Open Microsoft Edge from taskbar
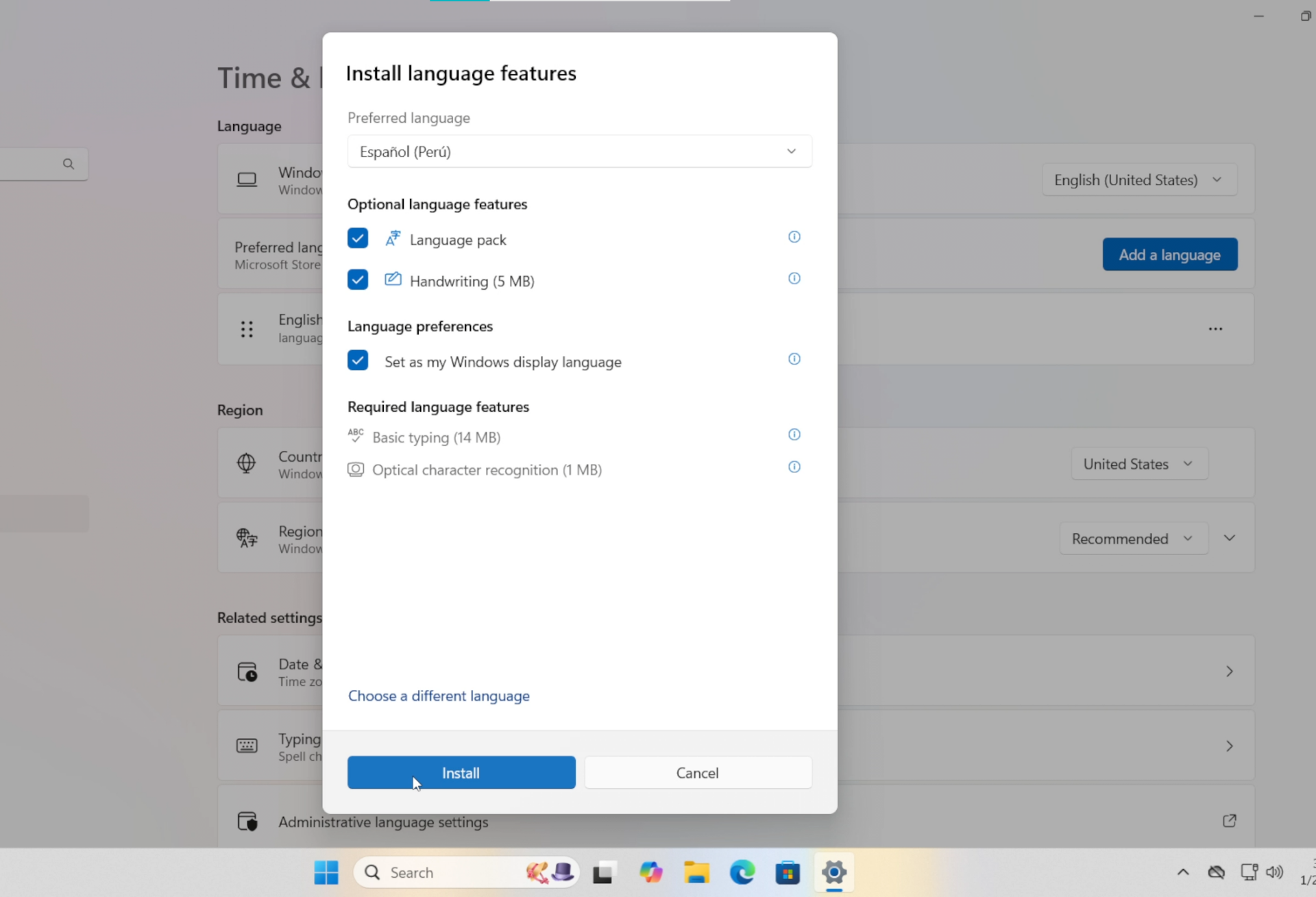 pyautogui.click(x=742, y=872)
